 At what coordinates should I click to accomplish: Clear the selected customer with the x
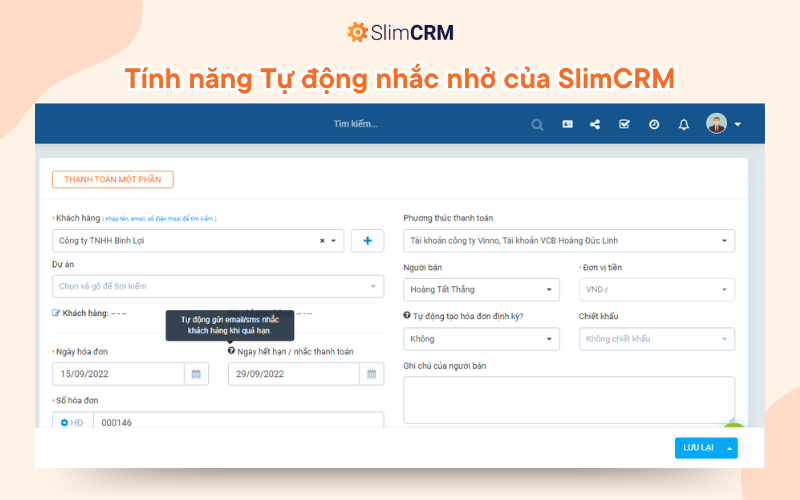tap(322, 241)
